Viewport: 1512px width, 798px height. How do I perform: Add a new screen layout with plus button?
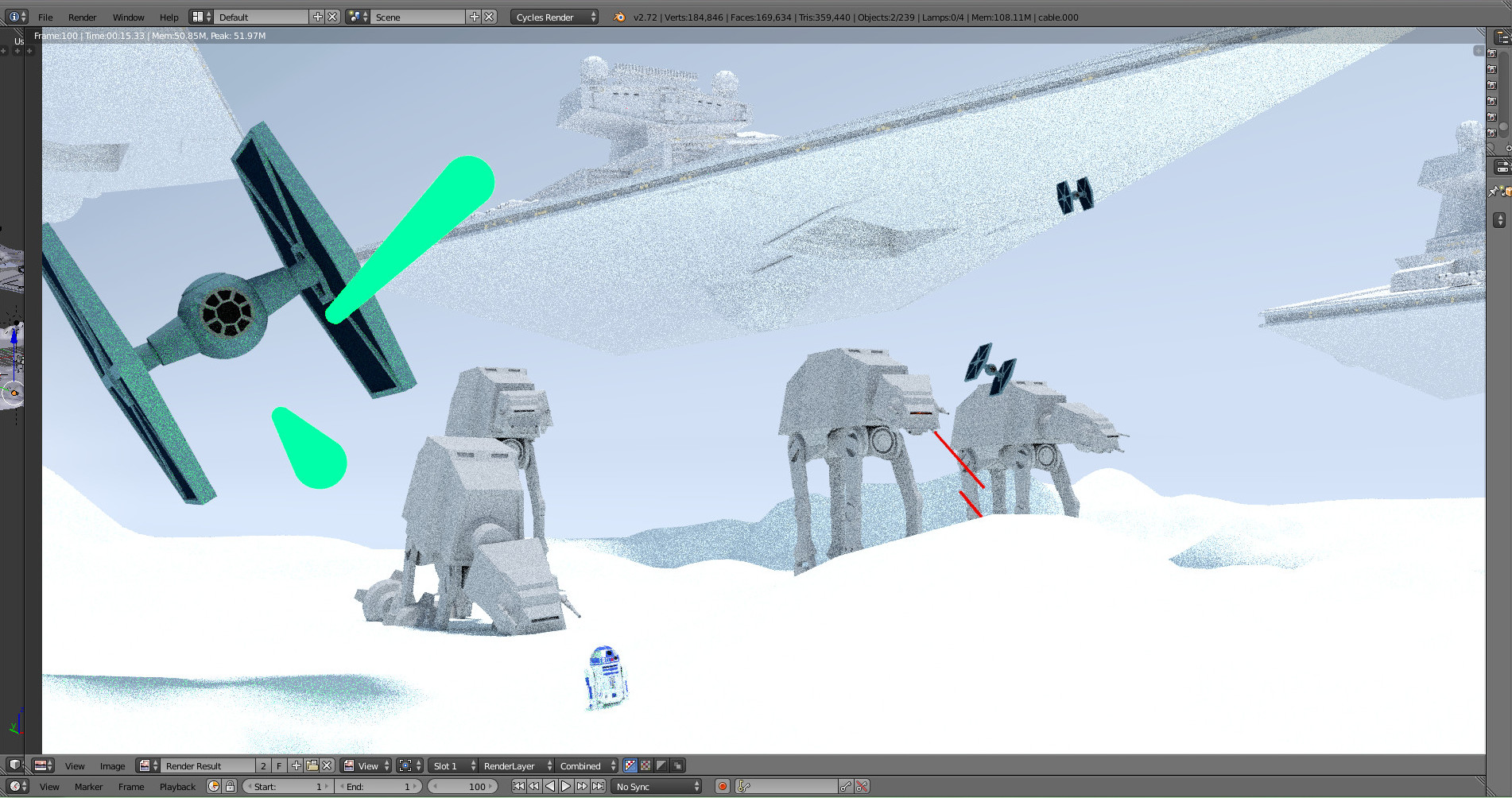pyautogui.click(x=317, y=17)
